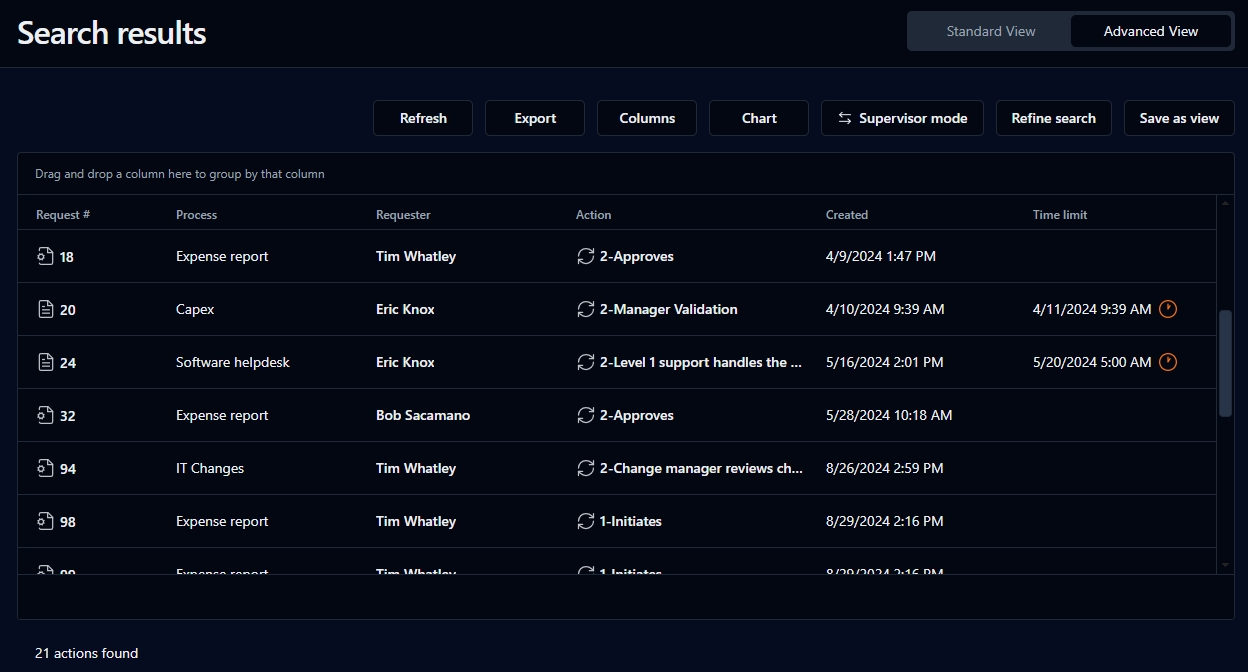
Task: Sort by the Created column header
Action: (847, 215)
